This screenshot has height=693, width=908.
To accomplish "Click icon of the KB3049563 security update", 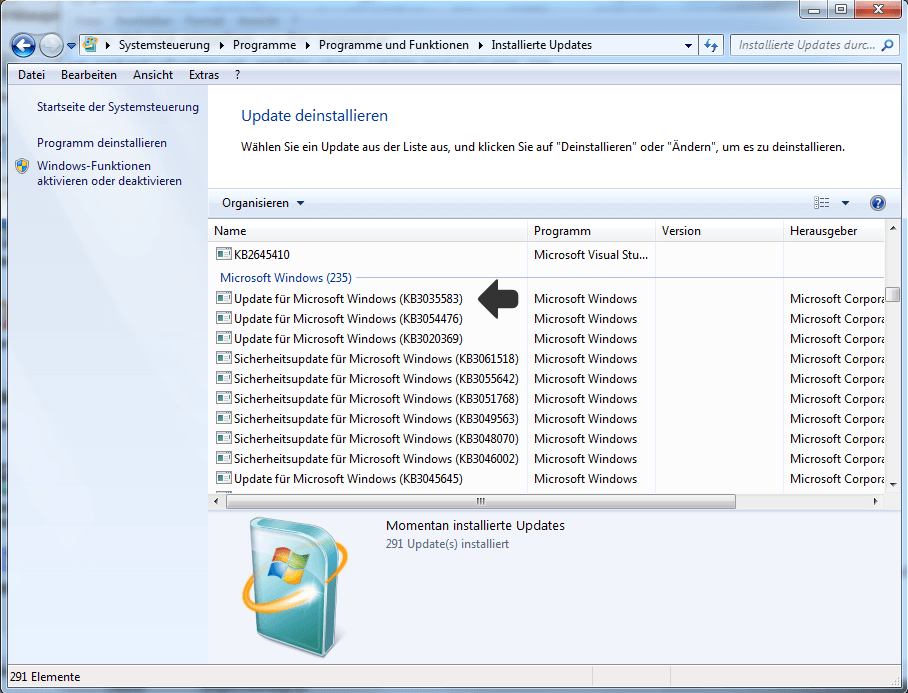I will (224, 418).
